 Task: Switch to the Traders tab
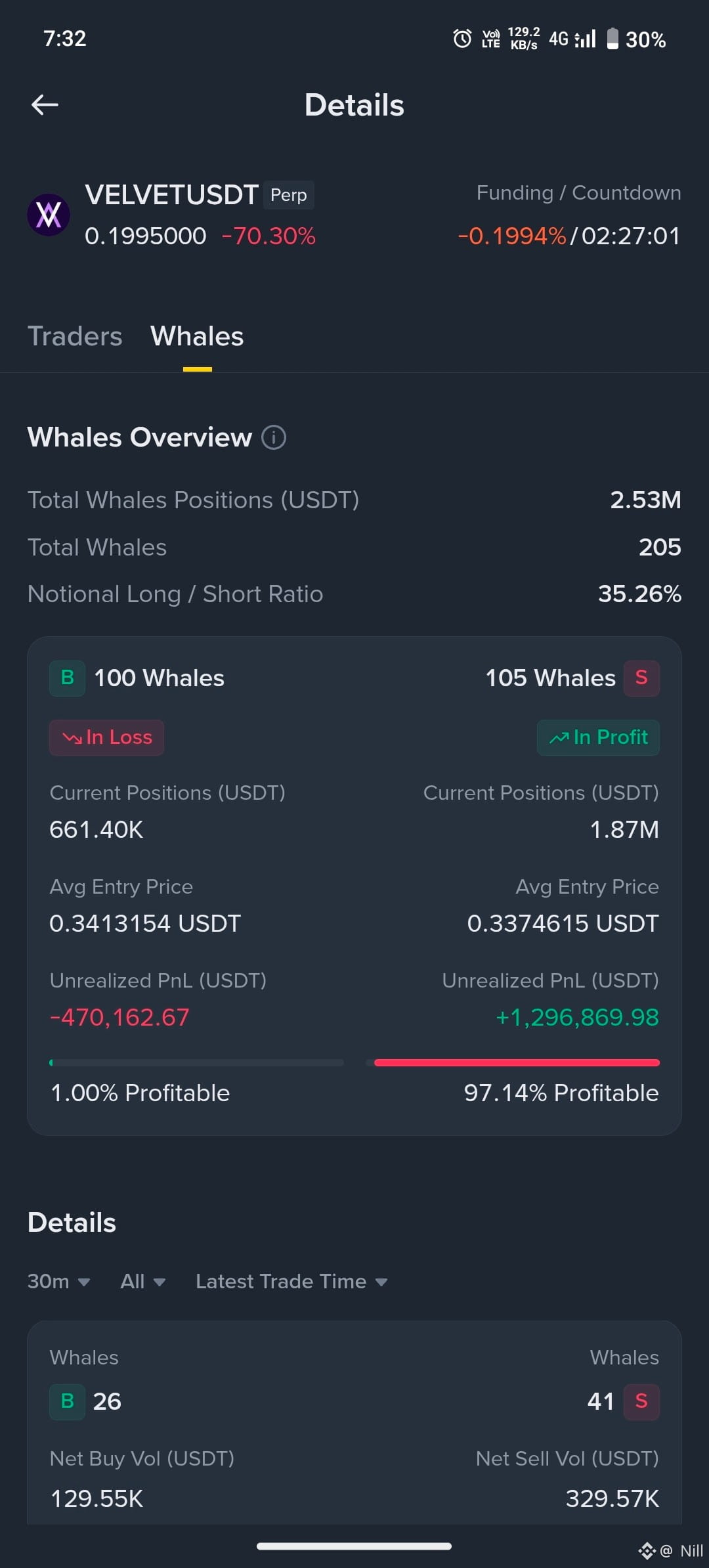[x=75, y=336]
